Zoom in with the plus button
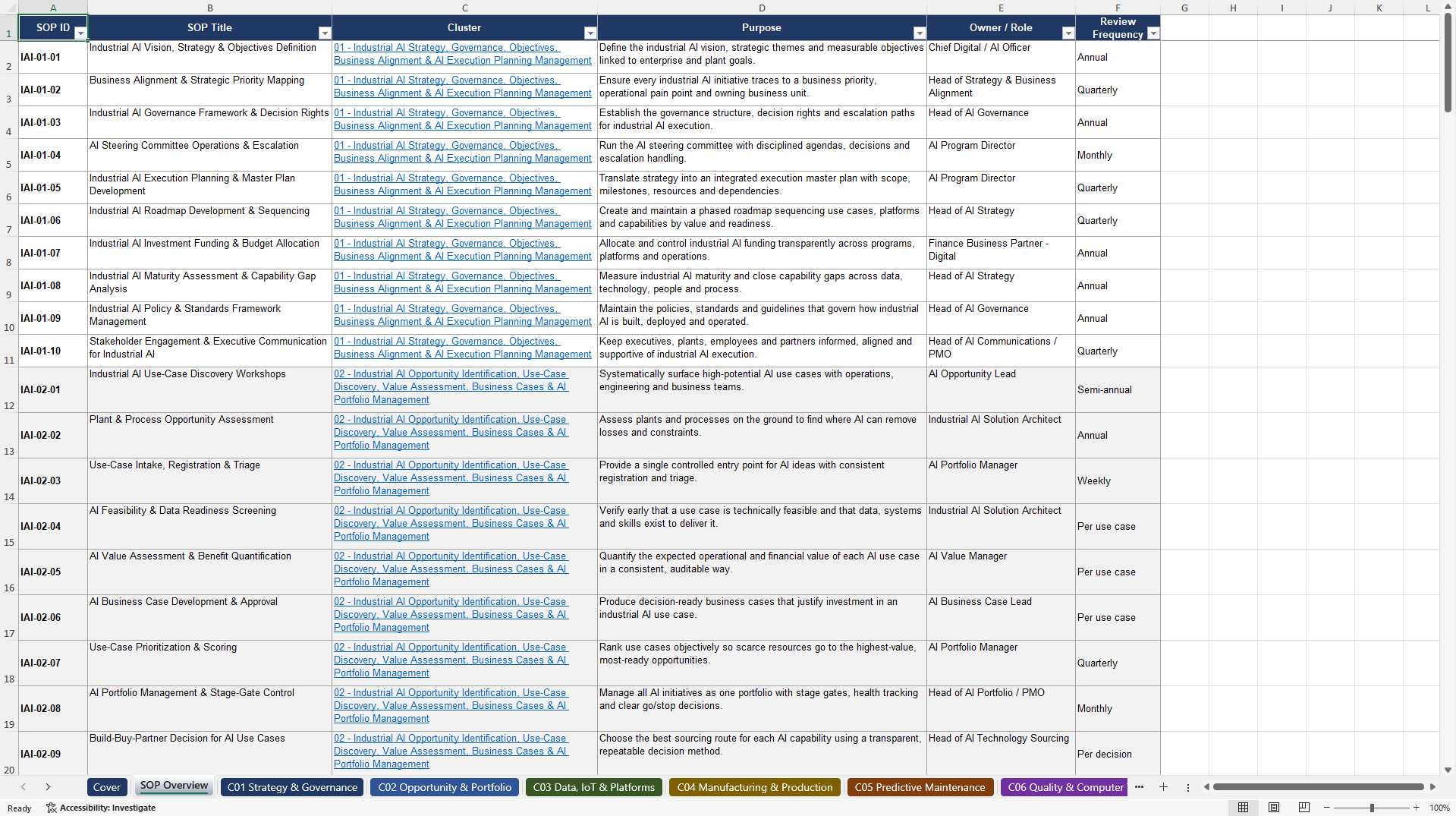The width and height of the screenshot is (1456, 816). point(1416,808)
